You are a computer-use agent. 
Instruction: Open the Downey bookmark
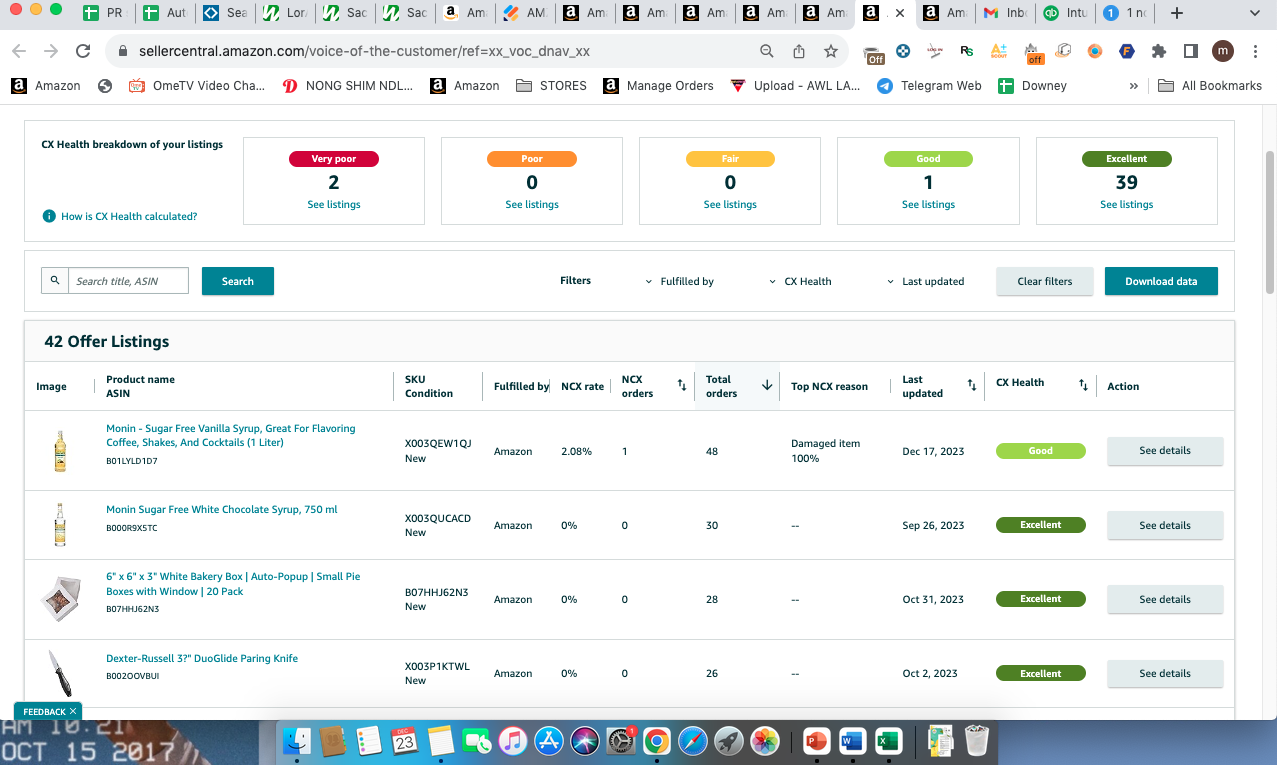click(x=1032, y=86)
